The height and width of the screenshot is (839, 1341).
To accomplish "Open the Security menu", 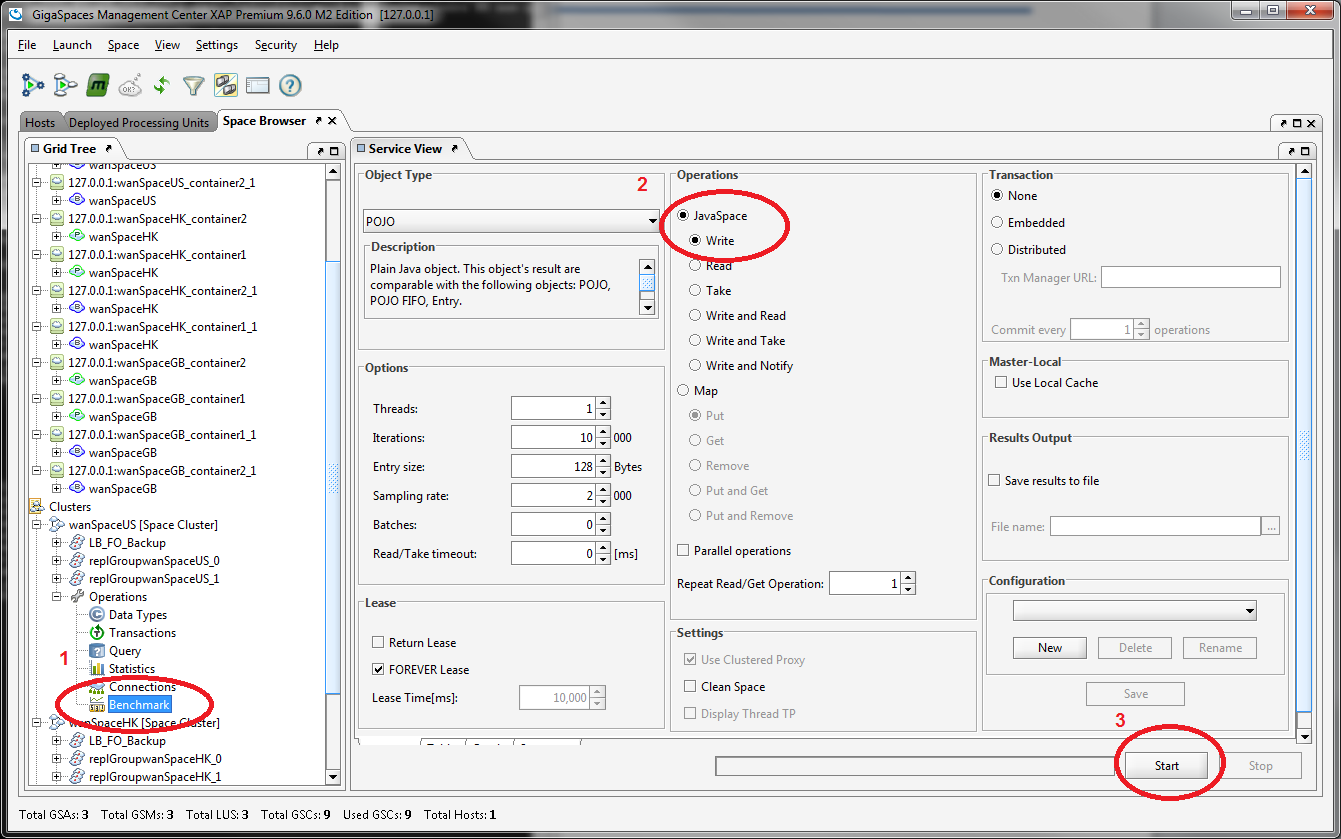I will coord(276,45).
